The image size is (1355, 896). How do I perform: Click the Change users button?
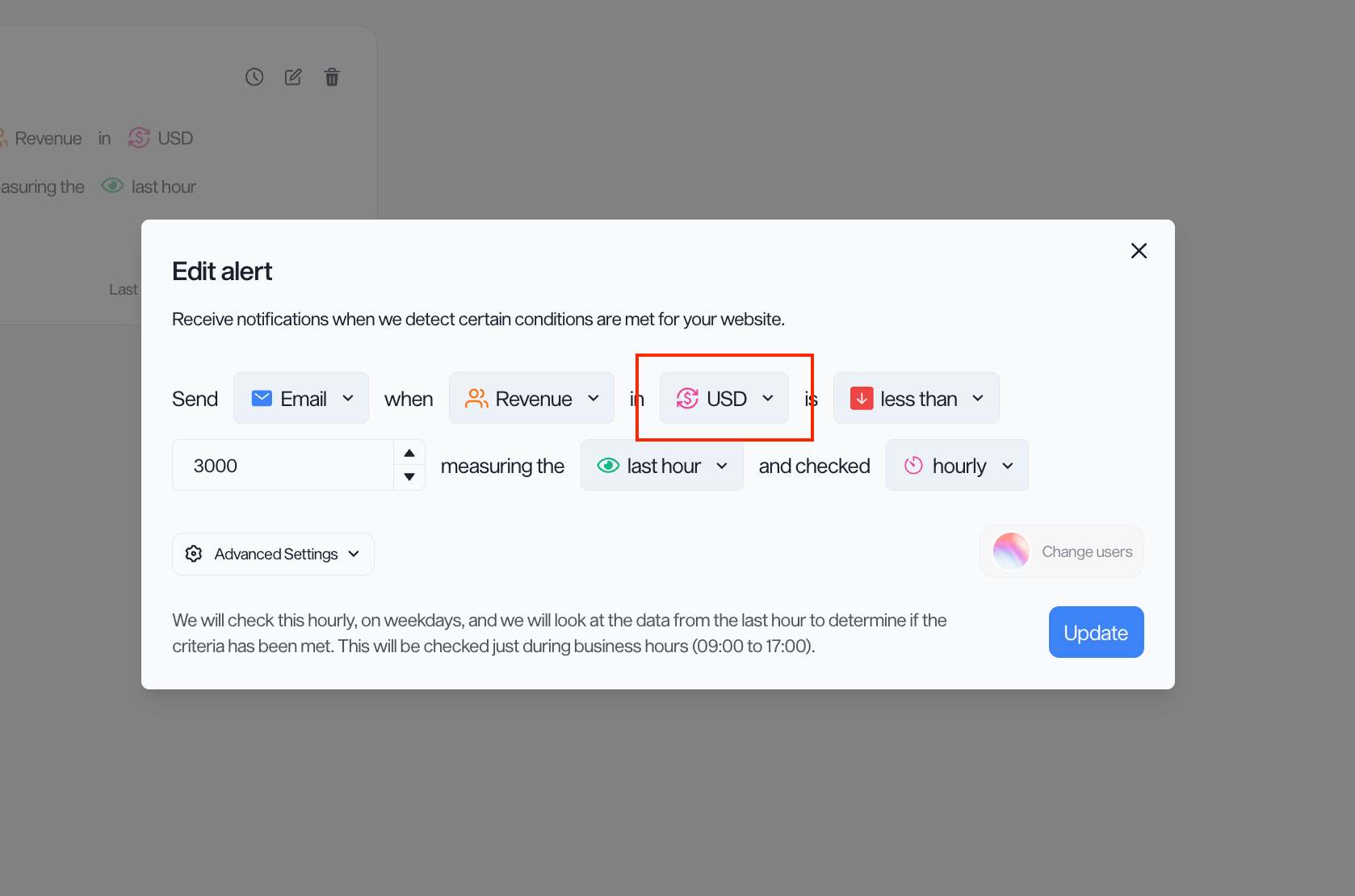pyautogui.click(x=1062, y=551)
